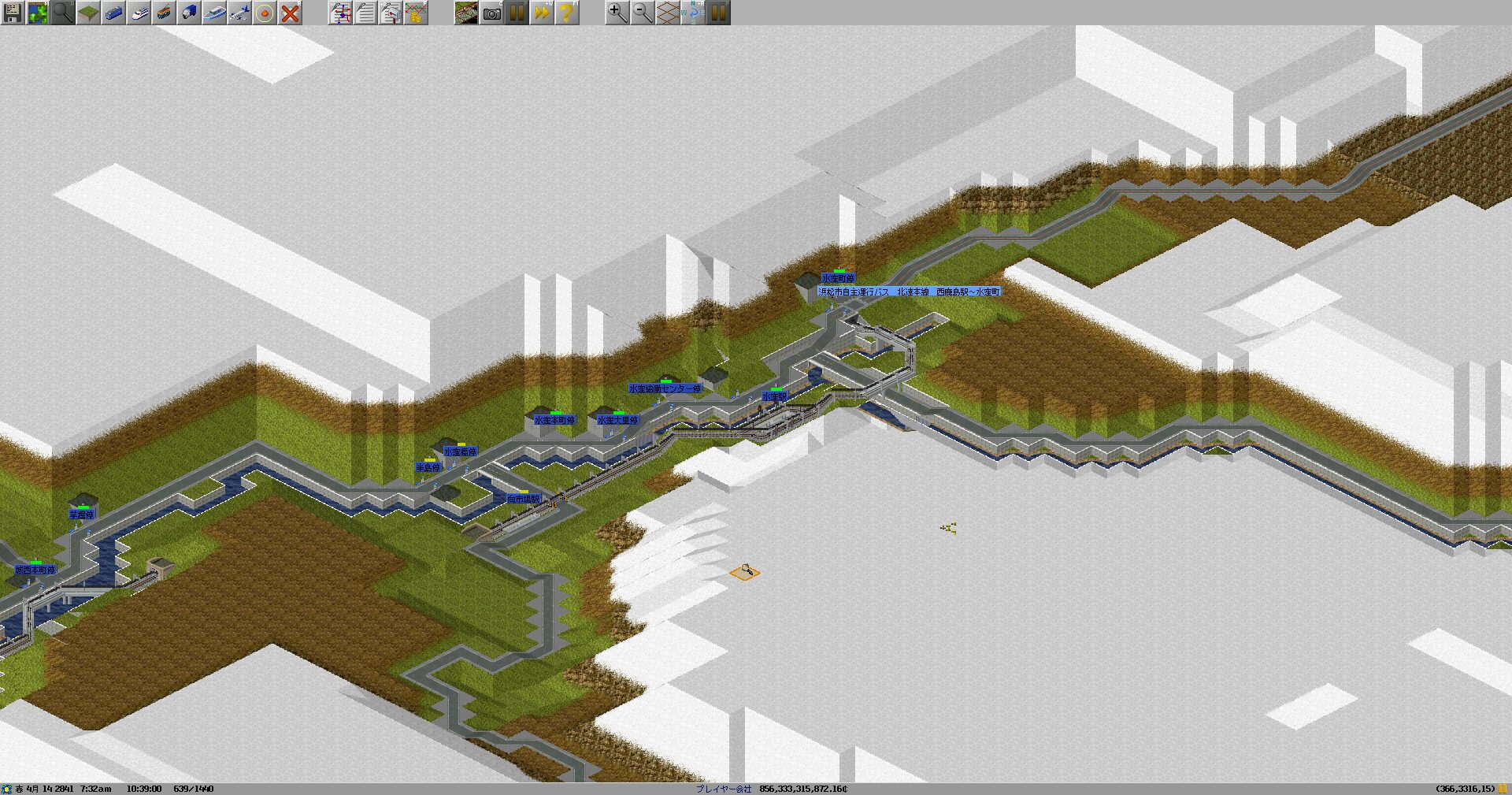
Task: Select the 水窪協働センター停 stop label
Action: pyautogui.click(x=665, y=388)
